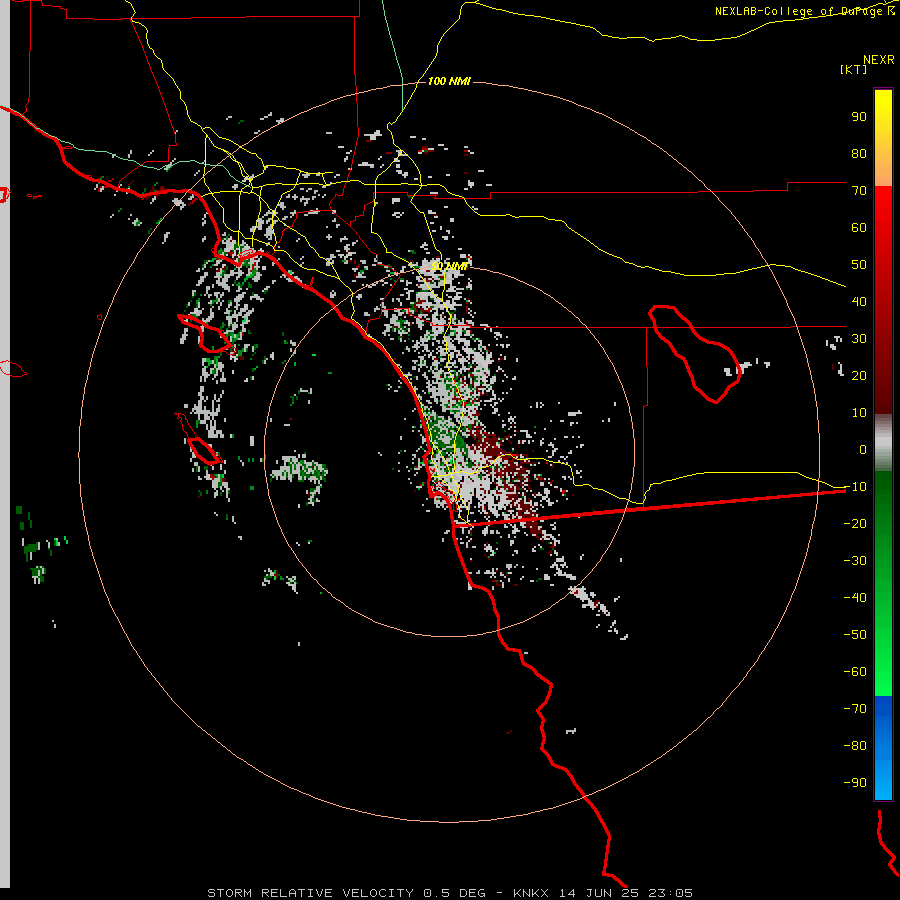Viewport: 900px width, 900px height.
Task: Click the -30 scale value
Action: coord(855,561)
